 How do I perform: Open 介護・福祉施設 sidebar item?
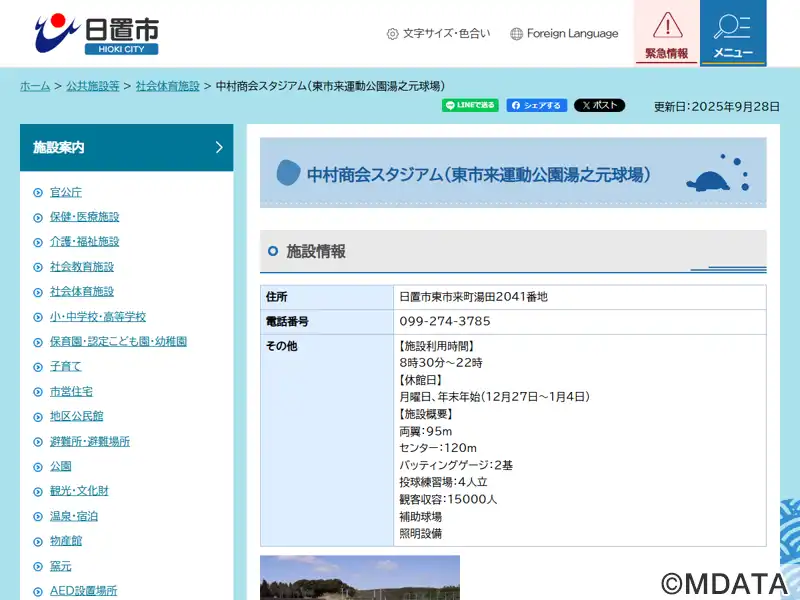84,242
